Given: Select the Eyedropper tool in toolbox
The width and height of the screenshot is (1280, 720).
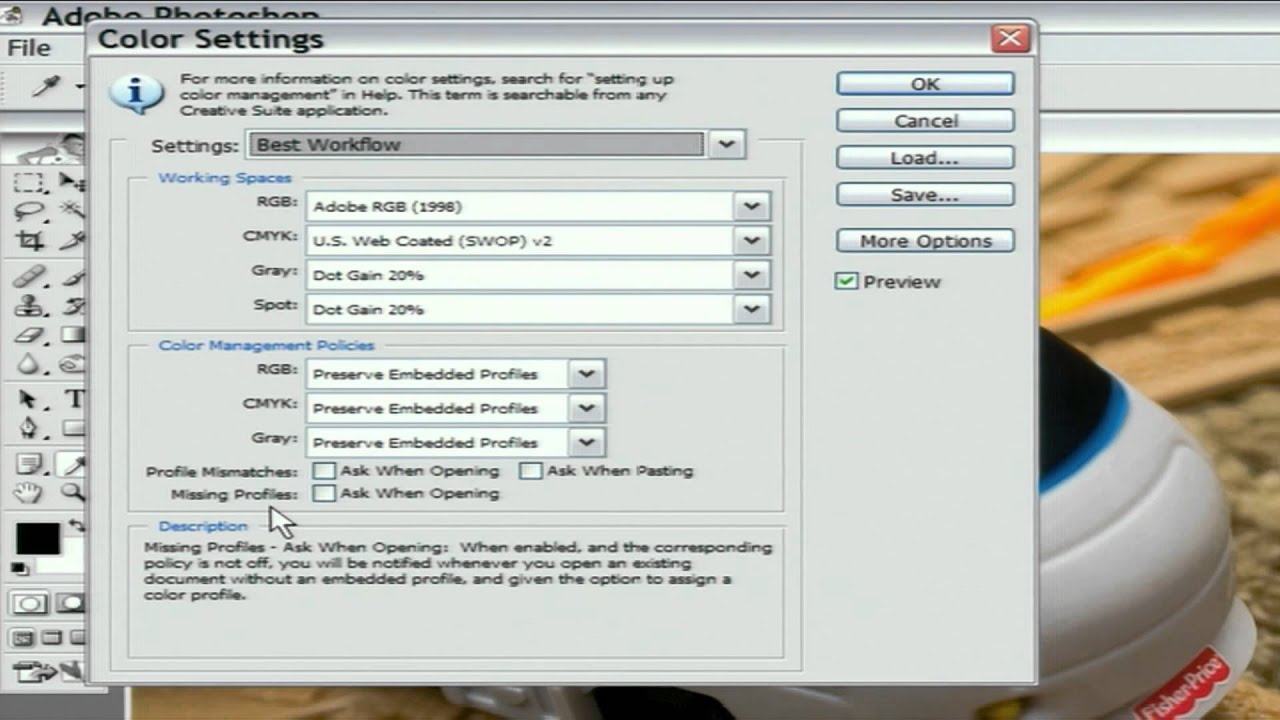Looking at the screenshot, I should (x=73, y=463).
